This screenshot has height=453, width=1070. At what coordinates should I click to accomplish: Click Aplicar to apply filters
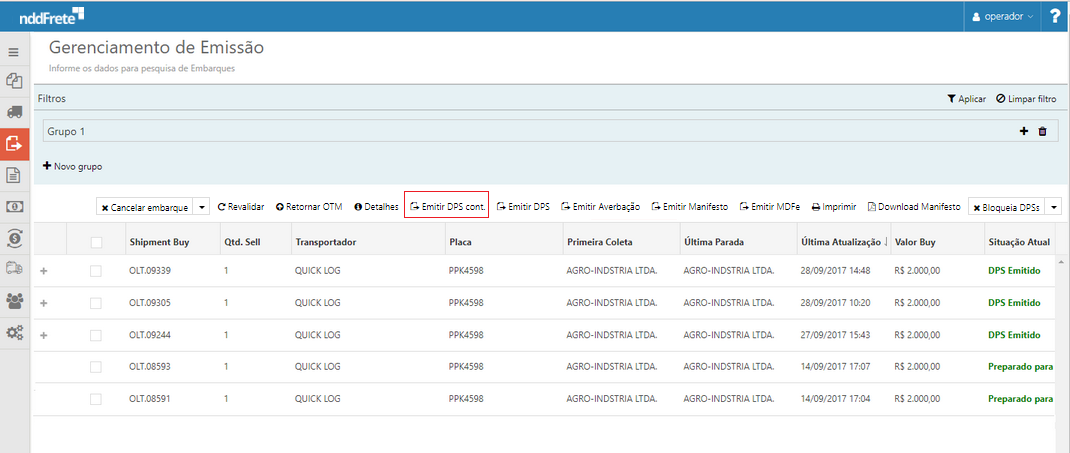point(966,99)
